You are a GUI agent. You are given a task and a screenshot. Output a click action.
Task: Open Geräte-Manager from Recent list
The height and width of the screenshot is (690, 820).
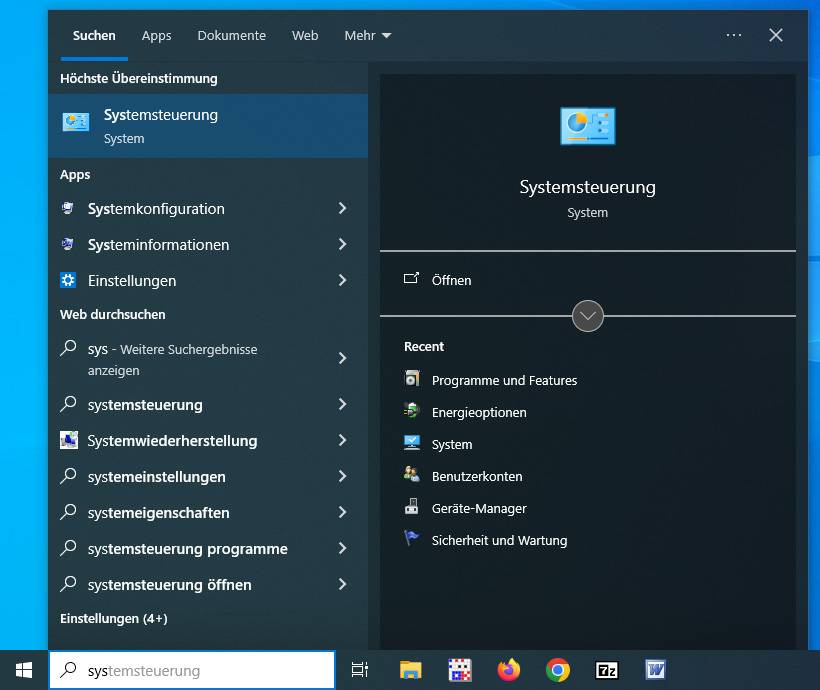[x=478, y=508]
